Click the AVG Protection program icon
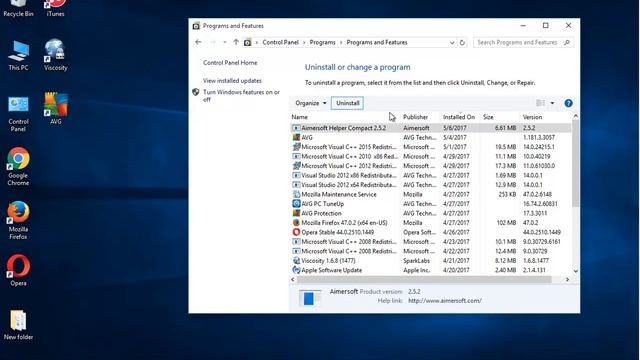640x360 pixels. click(296, 213)
